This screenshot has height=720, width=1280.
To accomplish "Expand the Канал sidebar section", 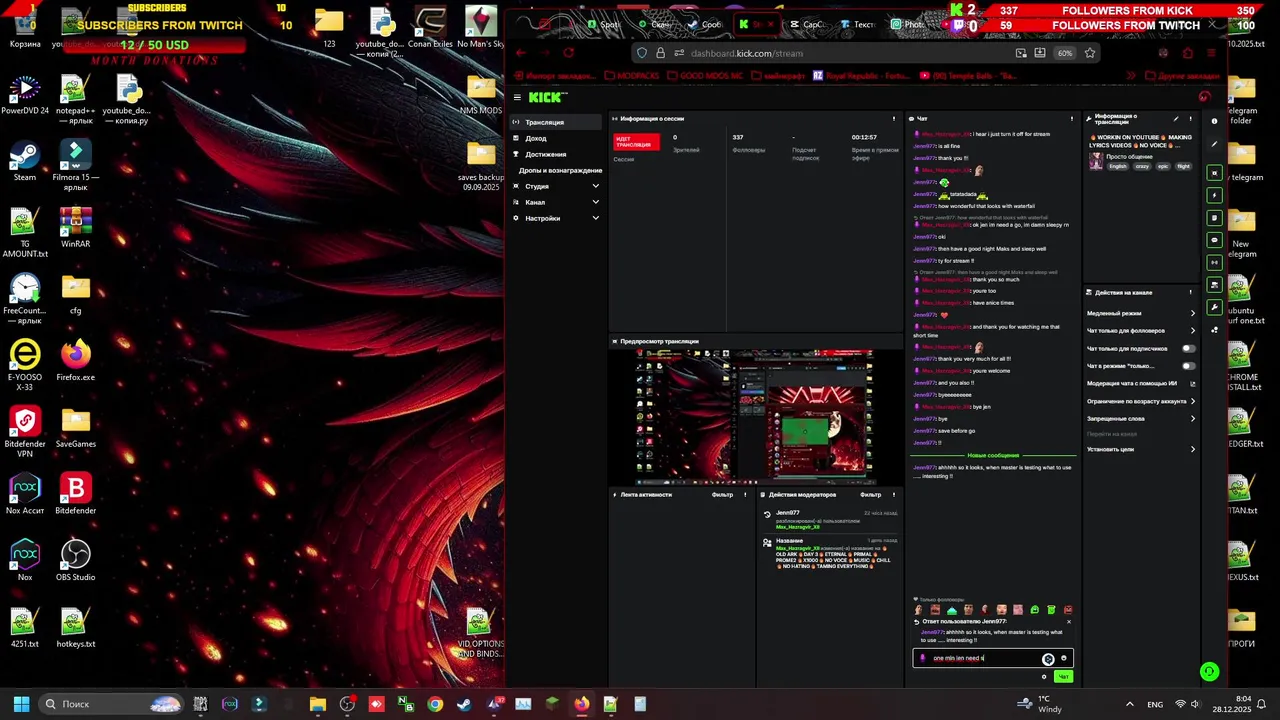I will tap(555, 202).
